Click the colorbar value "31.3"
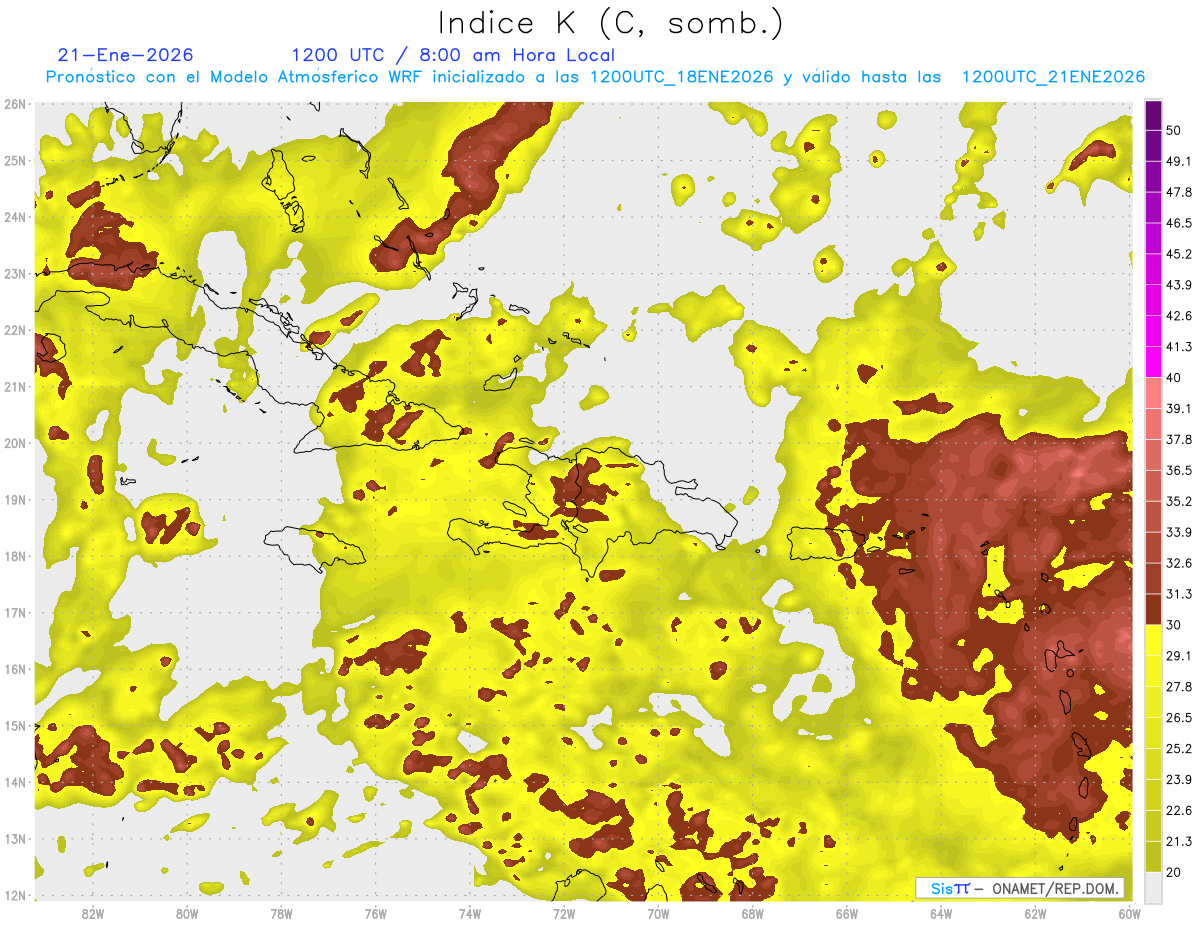Image resolution: width=1200 pixels, height=927 pixels. (x=1179, y=594)
